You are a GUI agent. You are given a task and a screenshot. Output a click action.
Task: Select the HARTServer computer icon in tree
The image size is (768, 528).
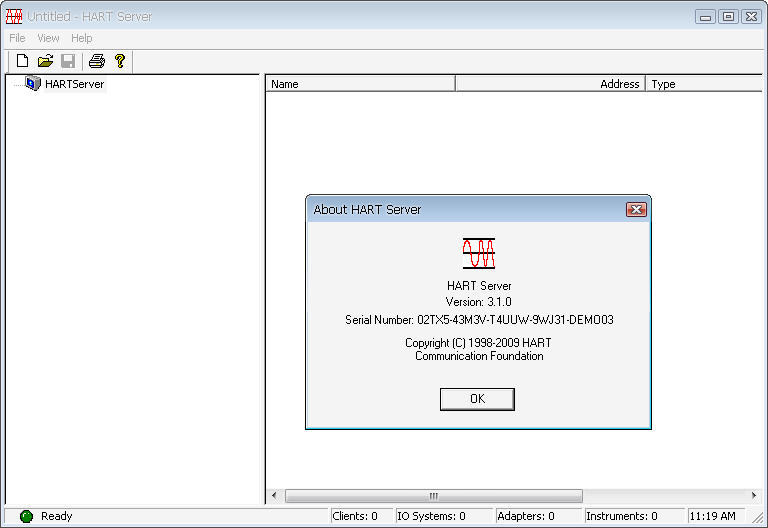(x=33, y=83)
